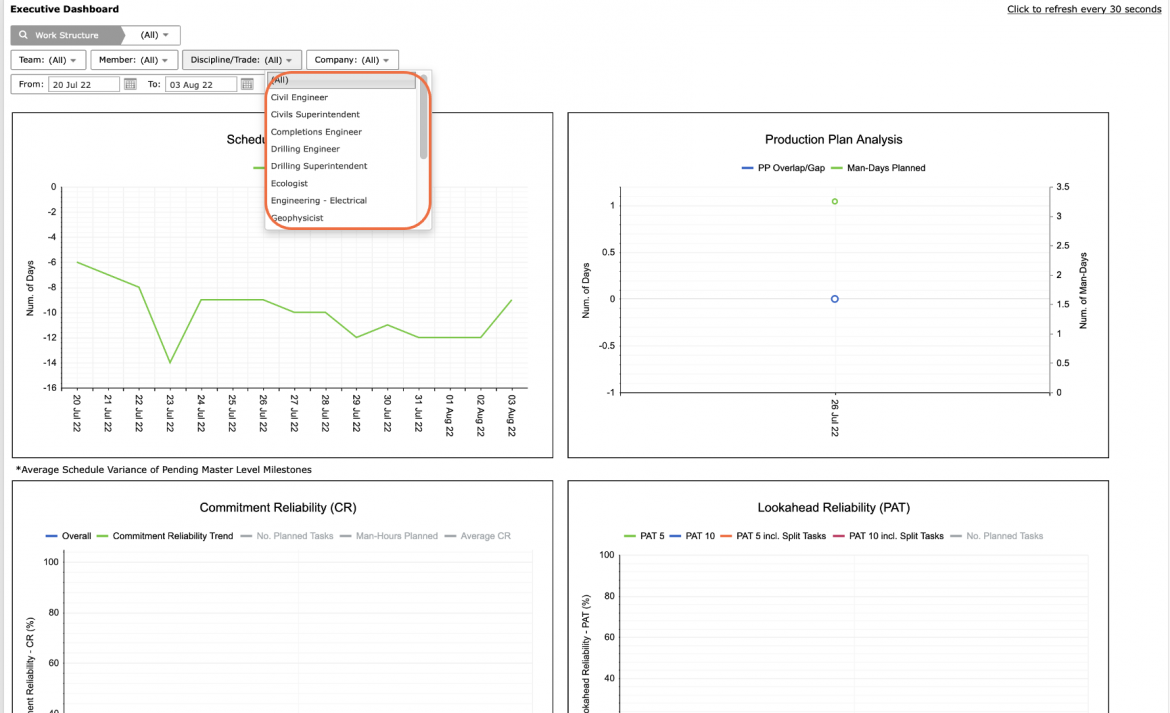Toggle PP Overlap/Gap legend series
This screenshot has height=713, width=1170.
783,168
